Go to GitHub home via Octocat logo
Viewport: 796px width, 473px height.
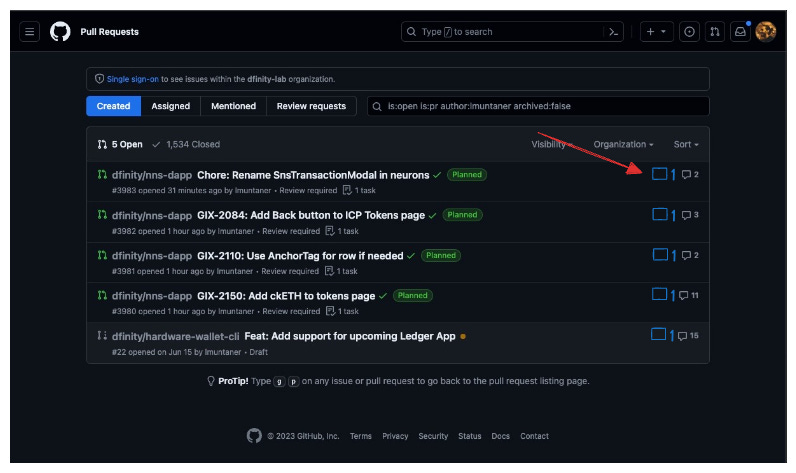60,31
